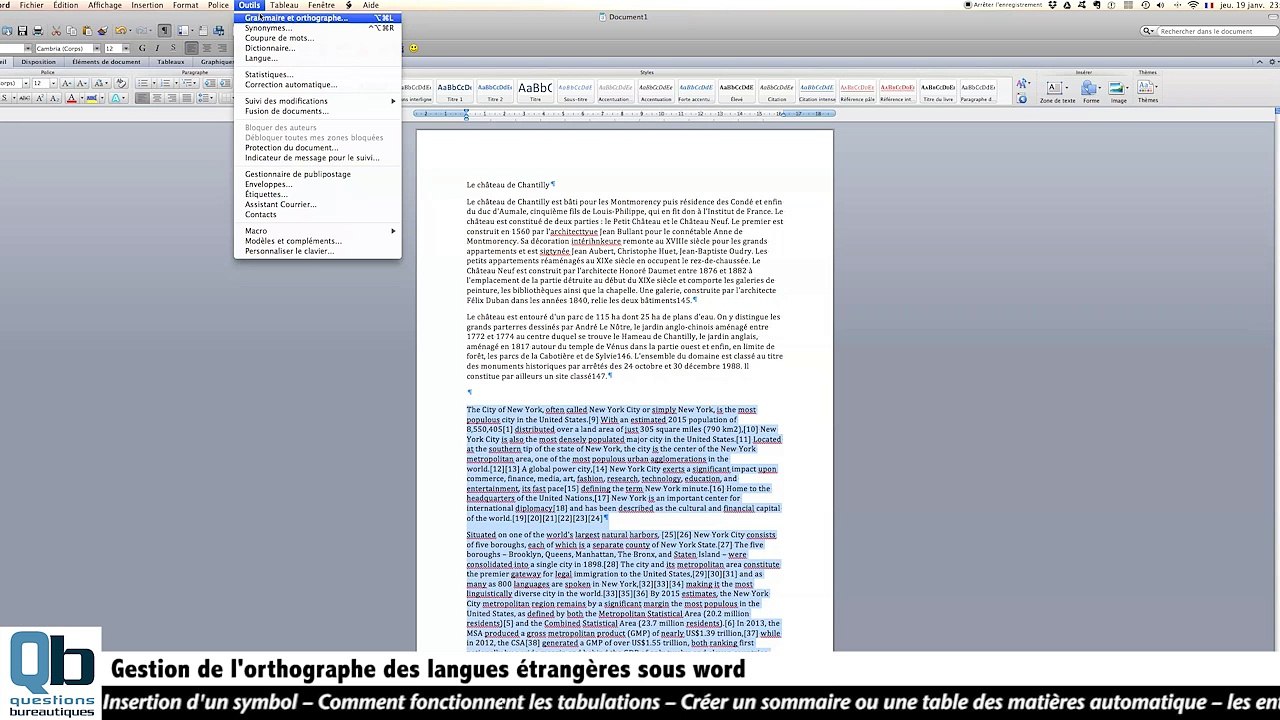Open the Dictionnaire menu entry
Image resolution: width=1280 pixels, height=720 pixels.
318,48
